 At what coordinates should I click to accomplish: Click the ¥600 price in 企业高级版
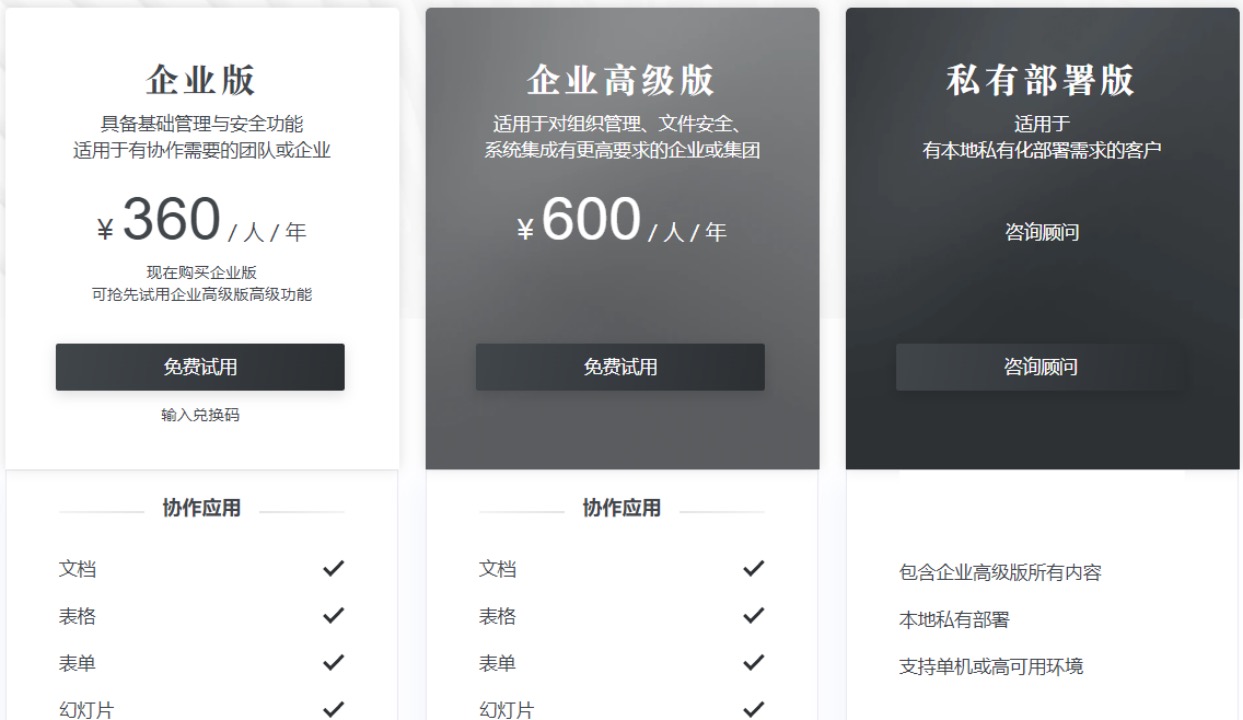(579, 222)
